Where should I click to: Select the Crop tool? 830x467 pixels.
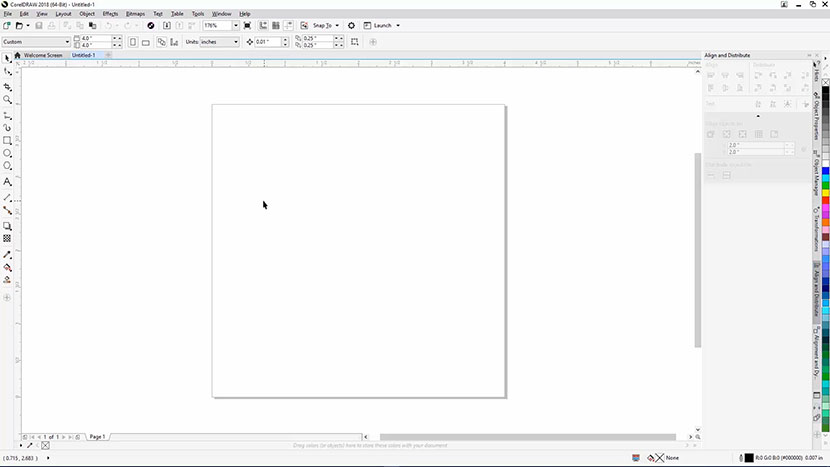pyautogui.click(x=7, y=87)
